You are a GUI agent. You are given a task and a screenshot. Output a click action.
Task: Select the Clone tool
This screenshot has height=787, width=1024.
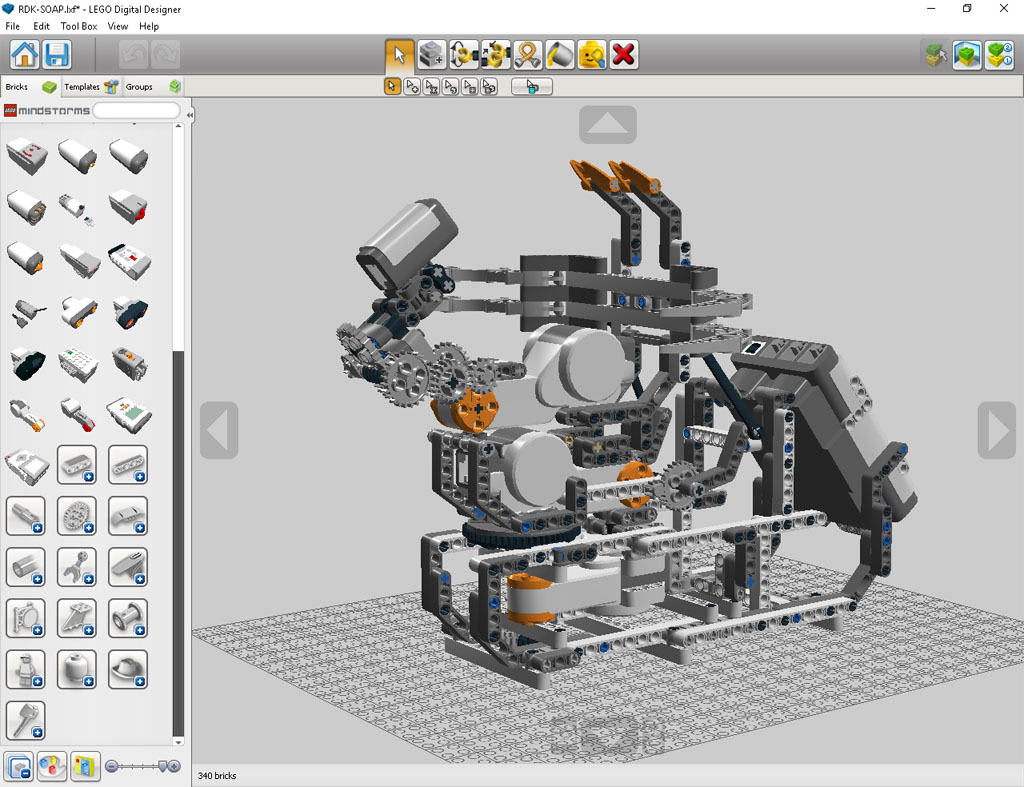pos(432,54)
